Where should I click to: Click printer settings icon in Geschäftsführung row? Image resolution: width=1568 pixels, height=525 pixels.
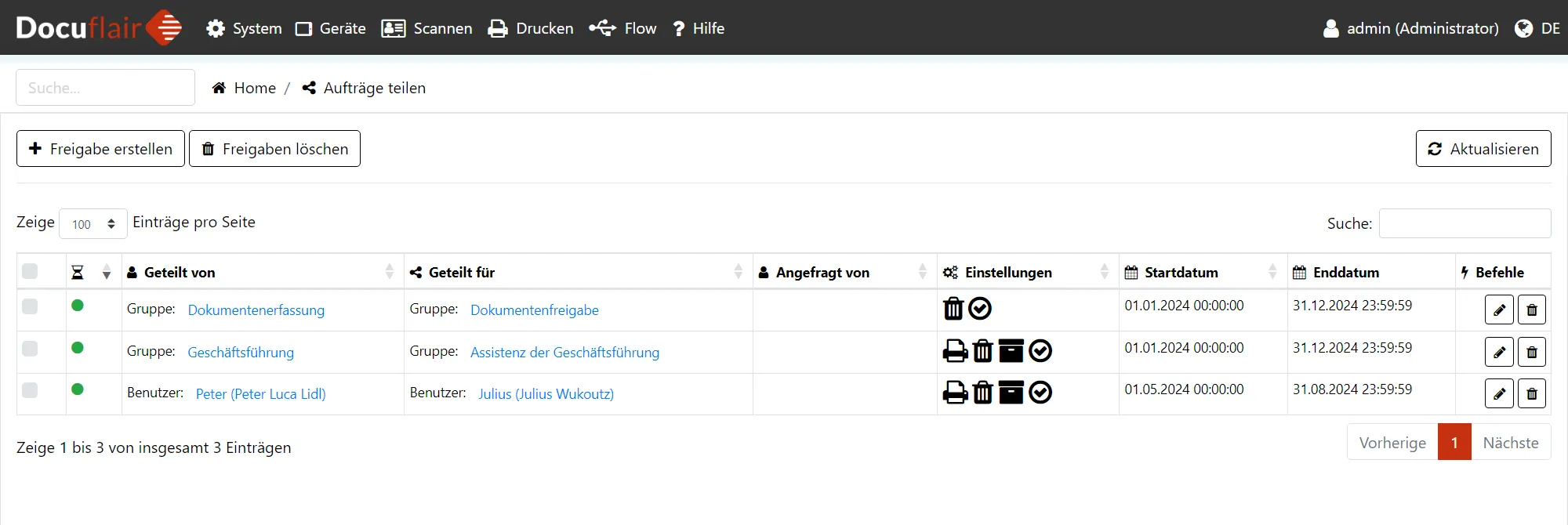pyautogui.click(x=955, y=351)
